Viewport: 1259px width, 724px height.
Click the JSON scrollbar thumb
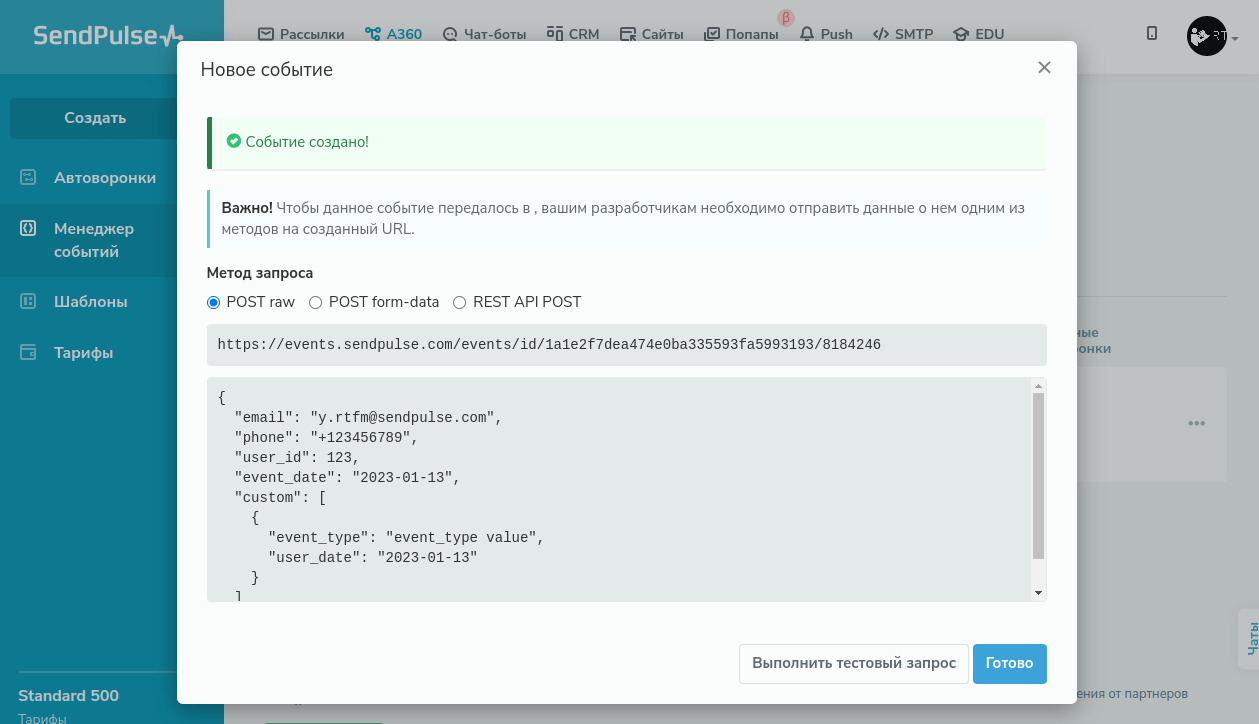[x=1038, y=475]
